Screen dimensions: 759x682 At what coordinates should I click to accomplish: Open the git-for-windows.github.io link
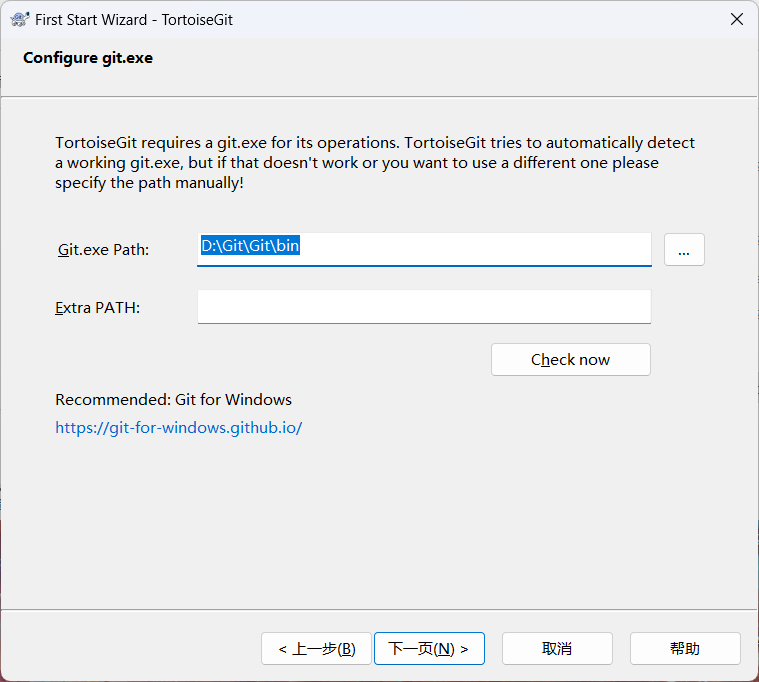click(x=179, y=428)
